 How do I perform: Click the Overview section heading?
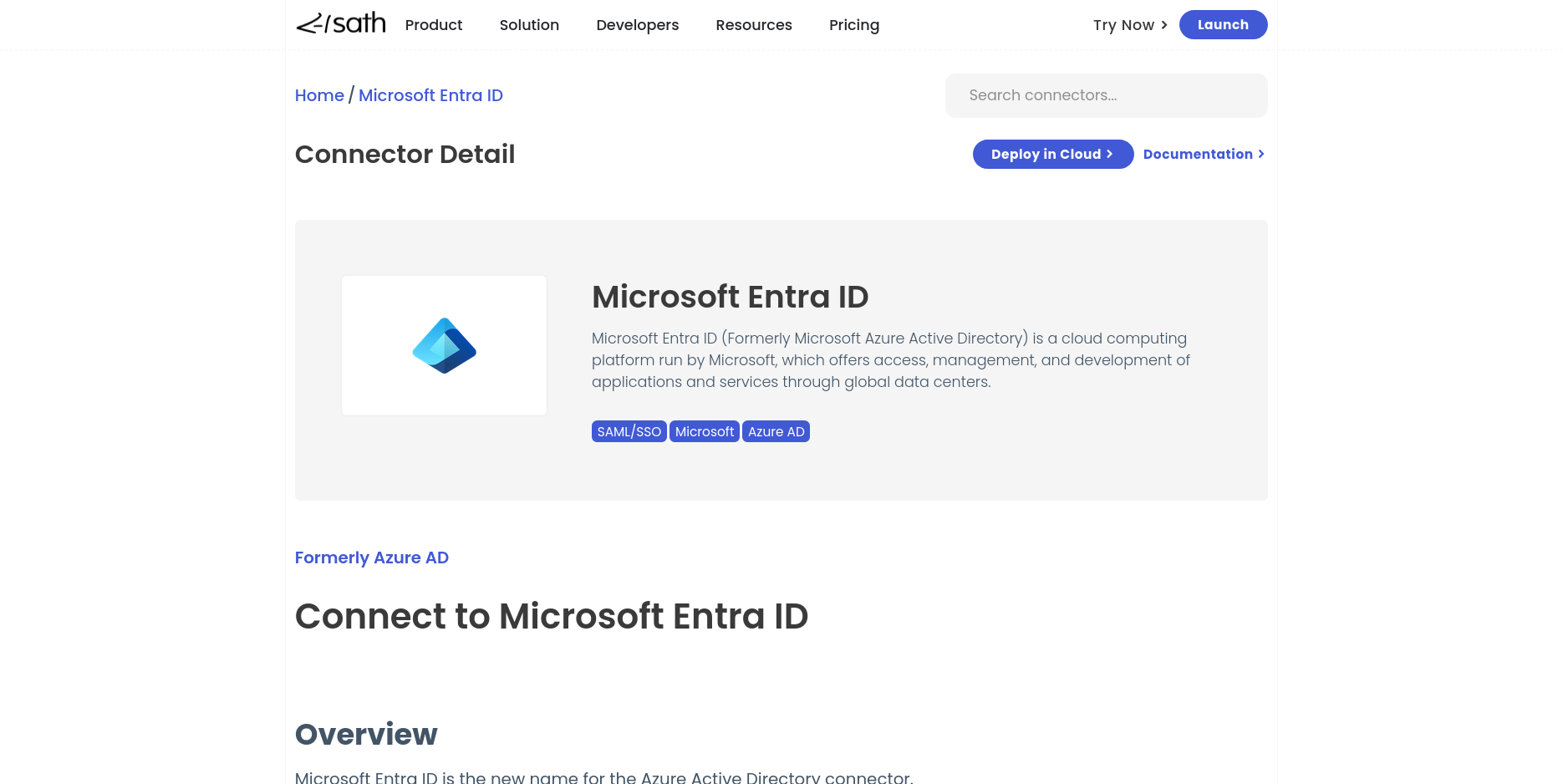pos(366,734)
